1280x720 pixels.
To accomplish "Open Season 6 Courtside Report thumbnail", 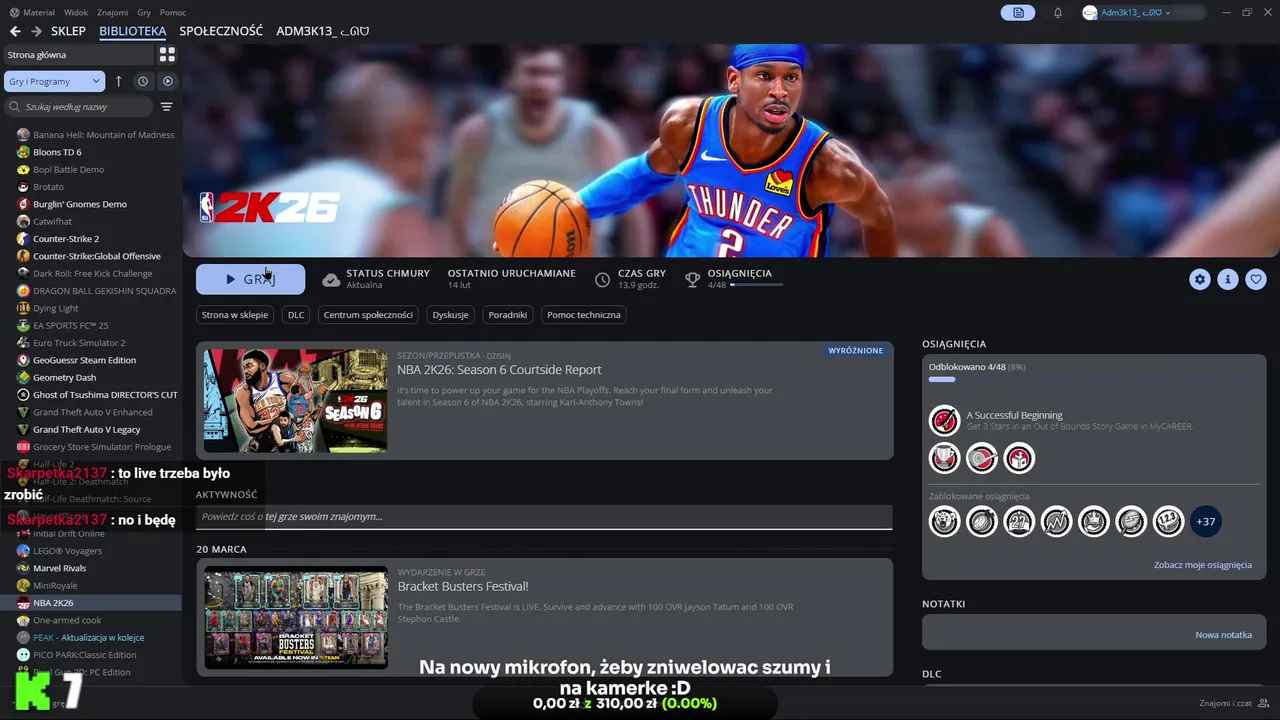I will coord(295,400).
